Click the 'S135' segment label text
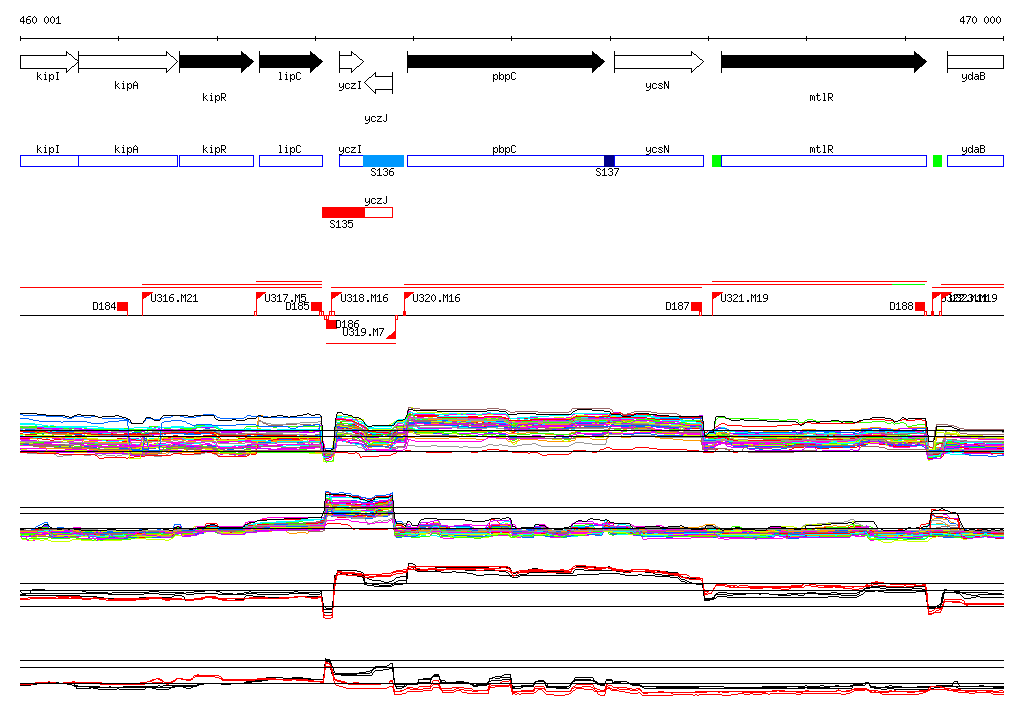This screenshot has height=714, width=1024. pyautogui.click(x=341, y=224)
